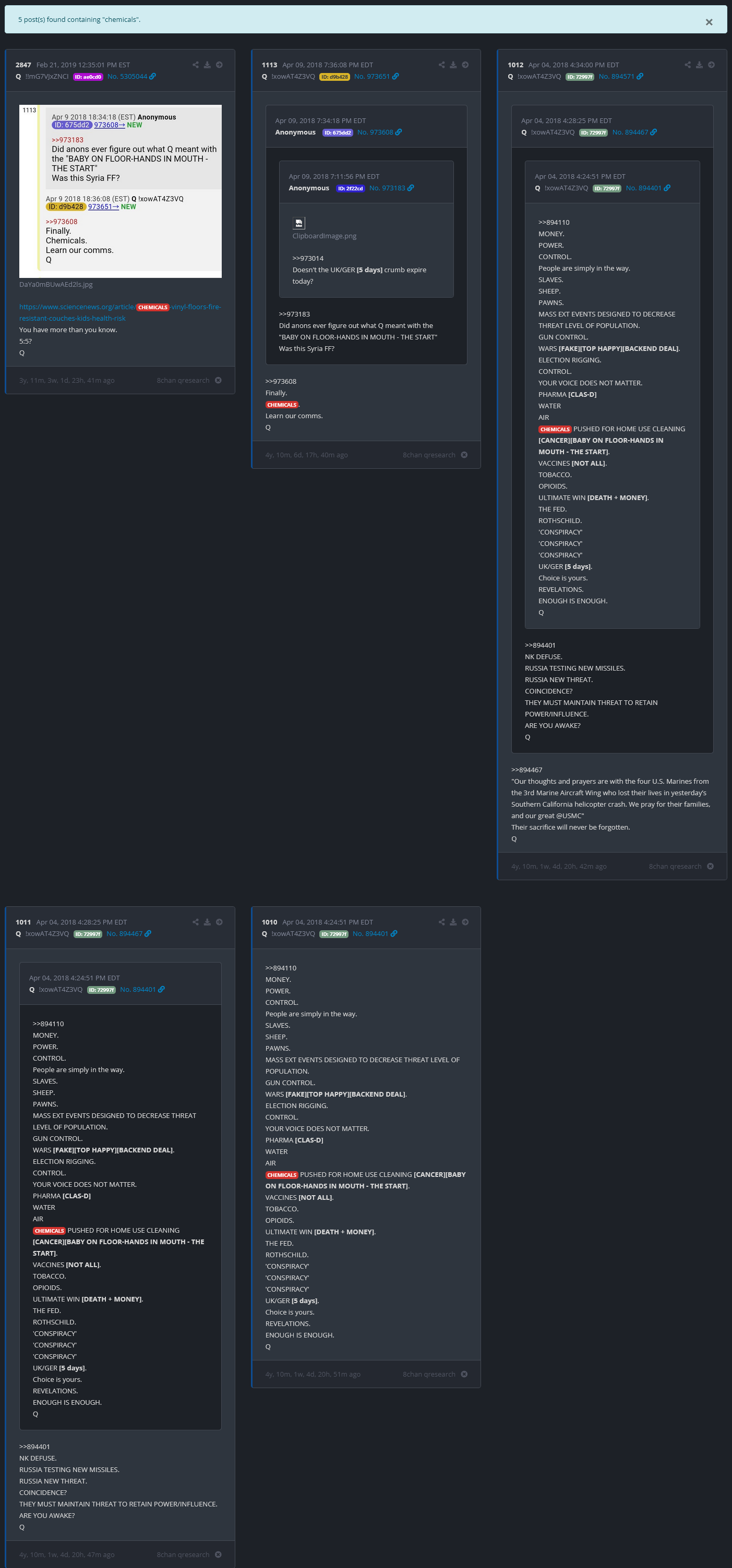Share post 1010
The height and width of the screenshot is (1568, 732).
tap(441, 921)
